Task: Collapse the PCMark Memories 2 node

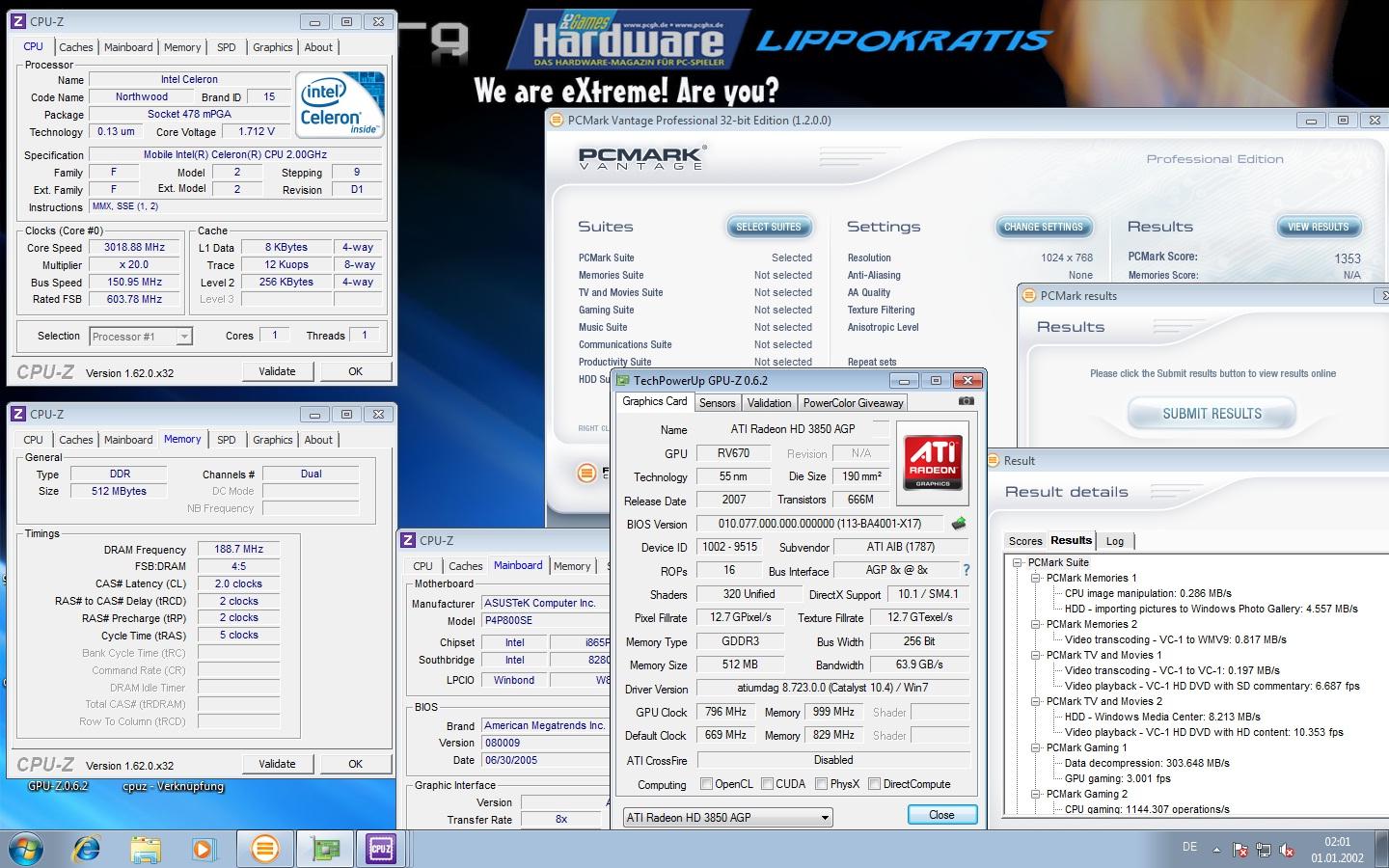Action: click(x=1035, y=624)
